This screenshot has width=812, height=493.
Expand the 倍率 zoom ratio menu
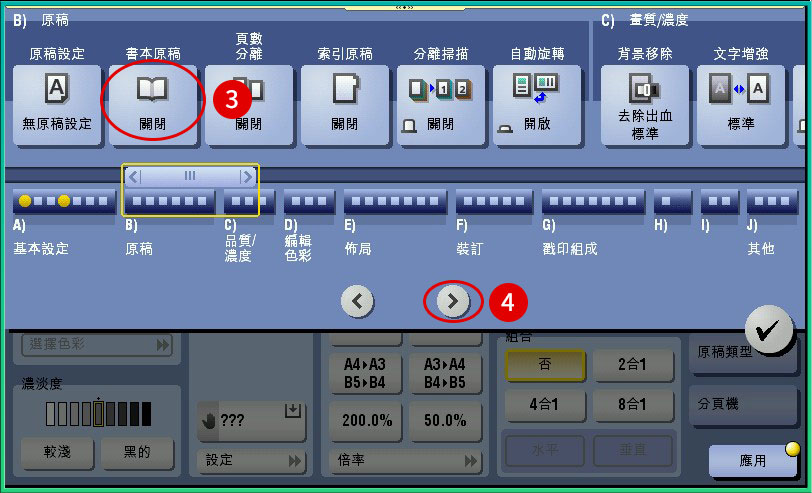(404, 461)
